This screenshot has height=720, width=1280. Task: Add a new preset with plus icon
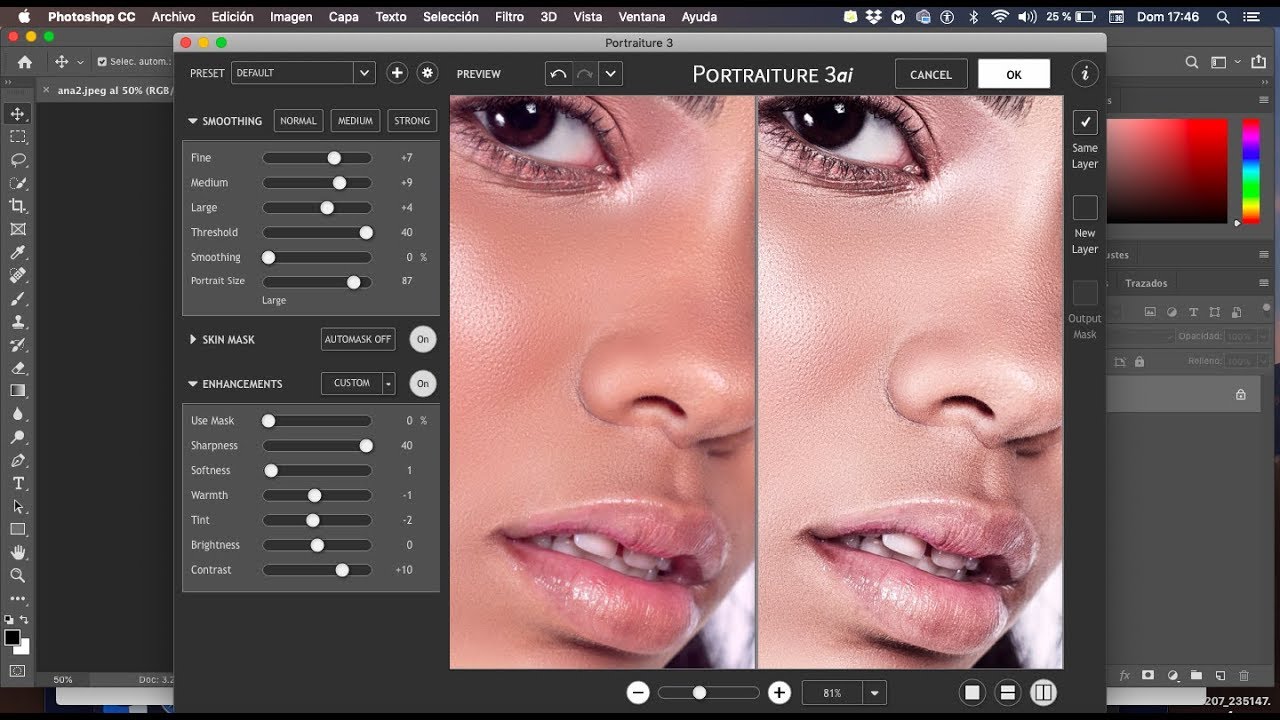397,73
